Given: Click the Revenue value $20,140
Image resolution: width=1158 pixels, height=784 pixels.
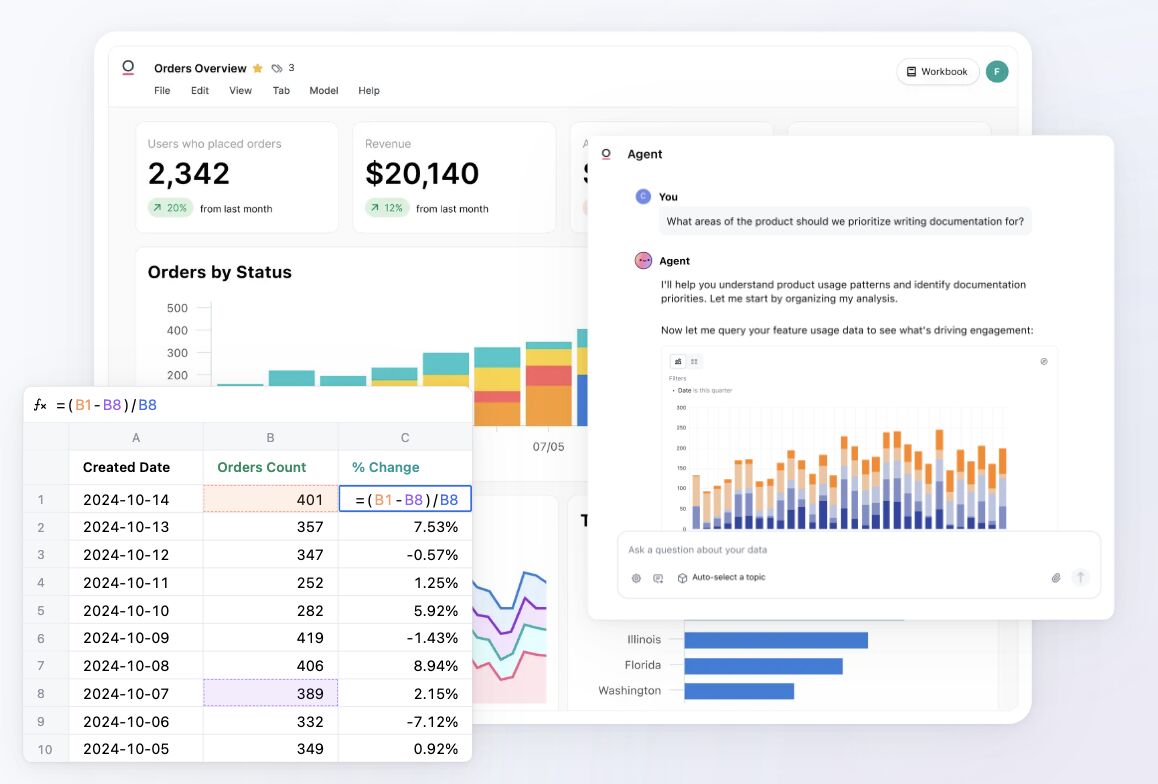Looking at the screenshot, I should pos(422,173).
